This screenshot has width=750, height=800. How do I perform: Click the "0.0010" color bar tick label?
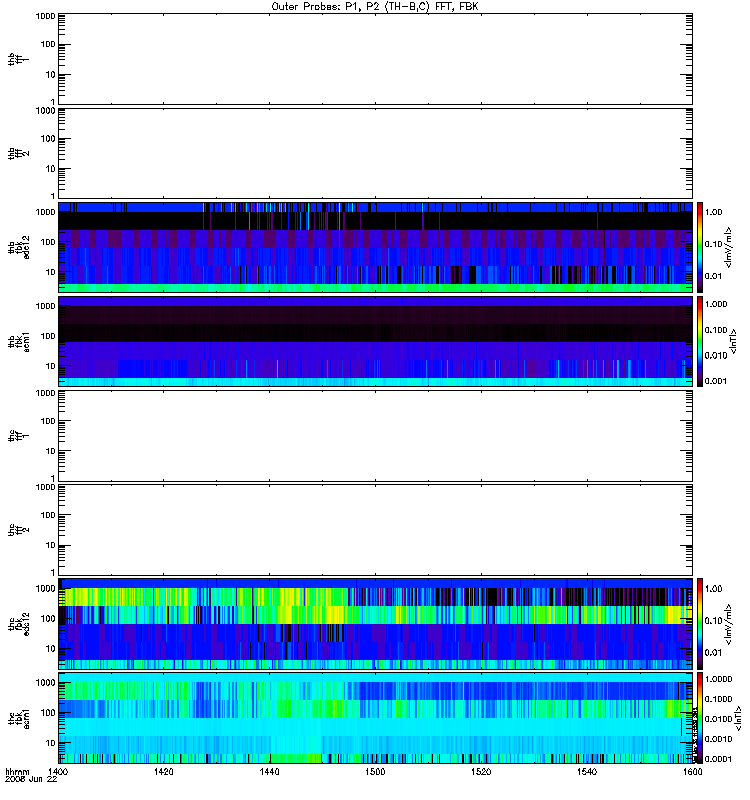click(x=718, y=739)
